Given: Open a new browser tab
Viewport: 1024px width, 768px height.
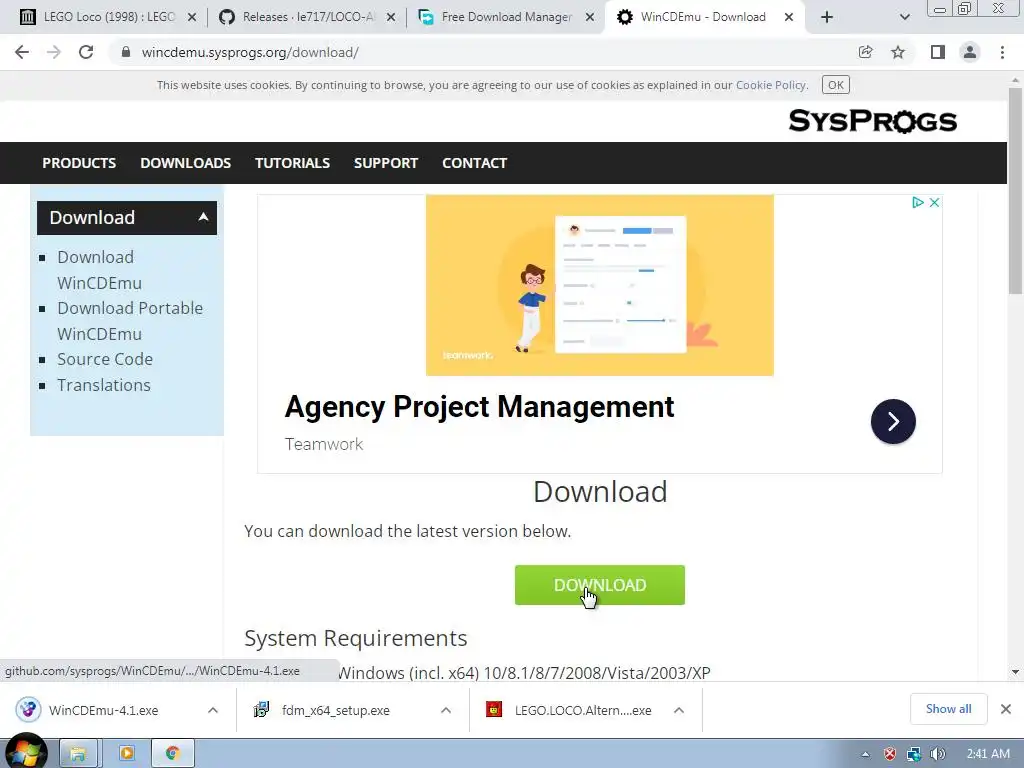Looking at the screenshot, I should point(827,17).
